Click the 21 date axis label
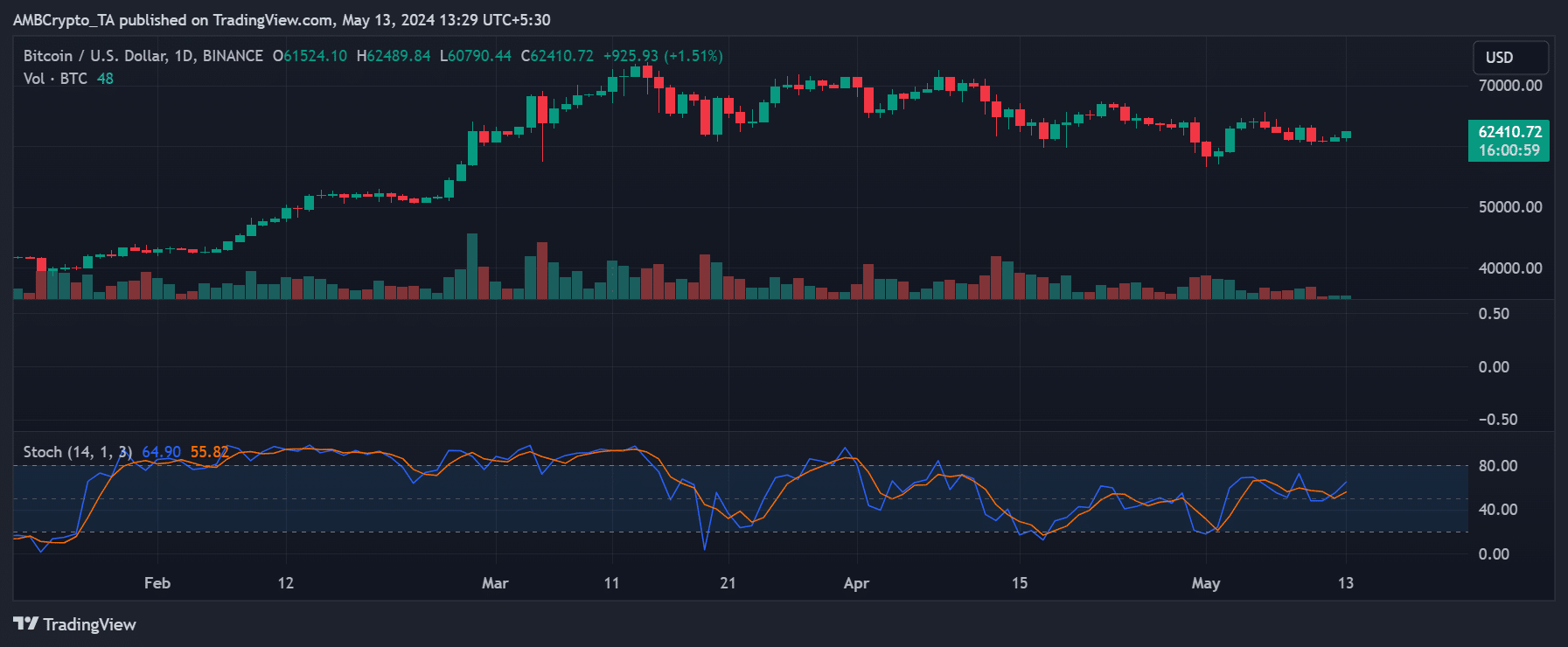The image size is (1568, 647). (728, 583)
